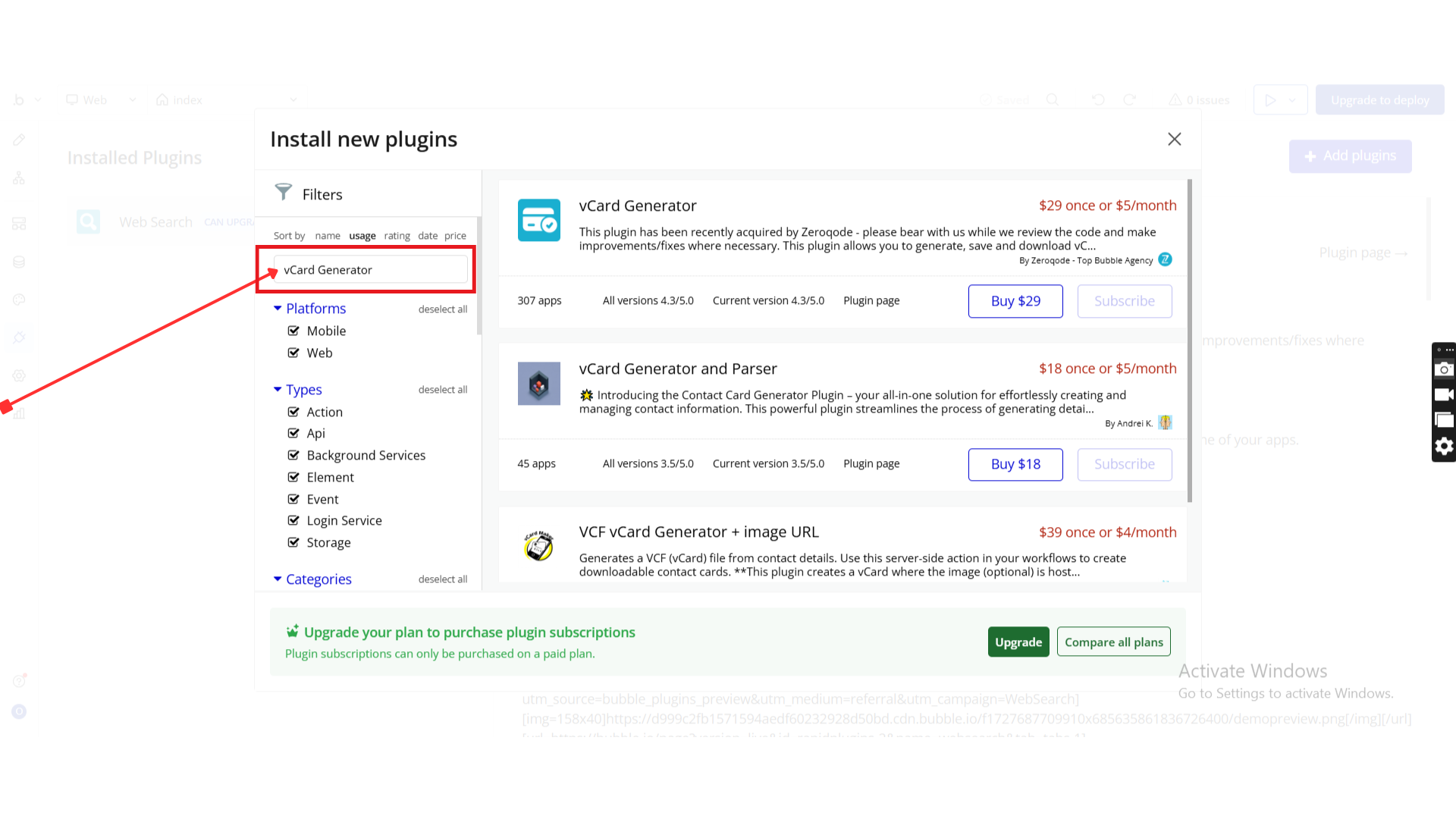
Task: Click the VCF vCard Generator plugin icon
Action: [x=538, y=546]
